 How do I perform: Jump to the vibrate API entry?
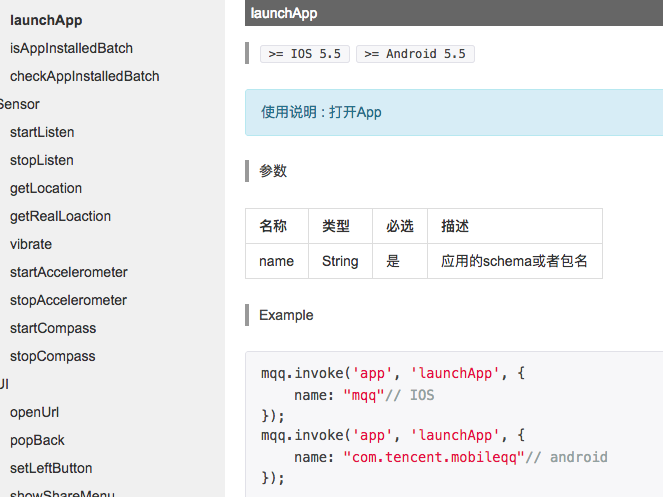(x=31, y=244)
